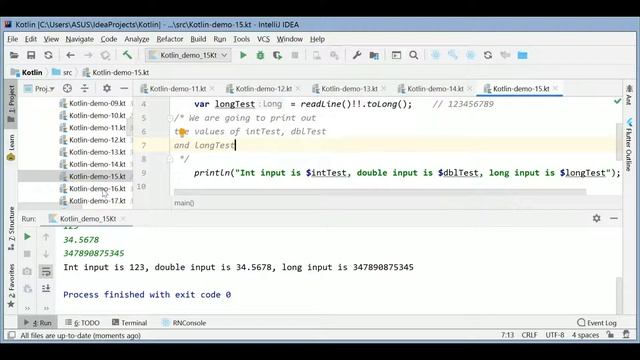Viewport: 640px width, 360px height.
Task: Click the editor horizontal scrollbar
Action: (380, 192)
